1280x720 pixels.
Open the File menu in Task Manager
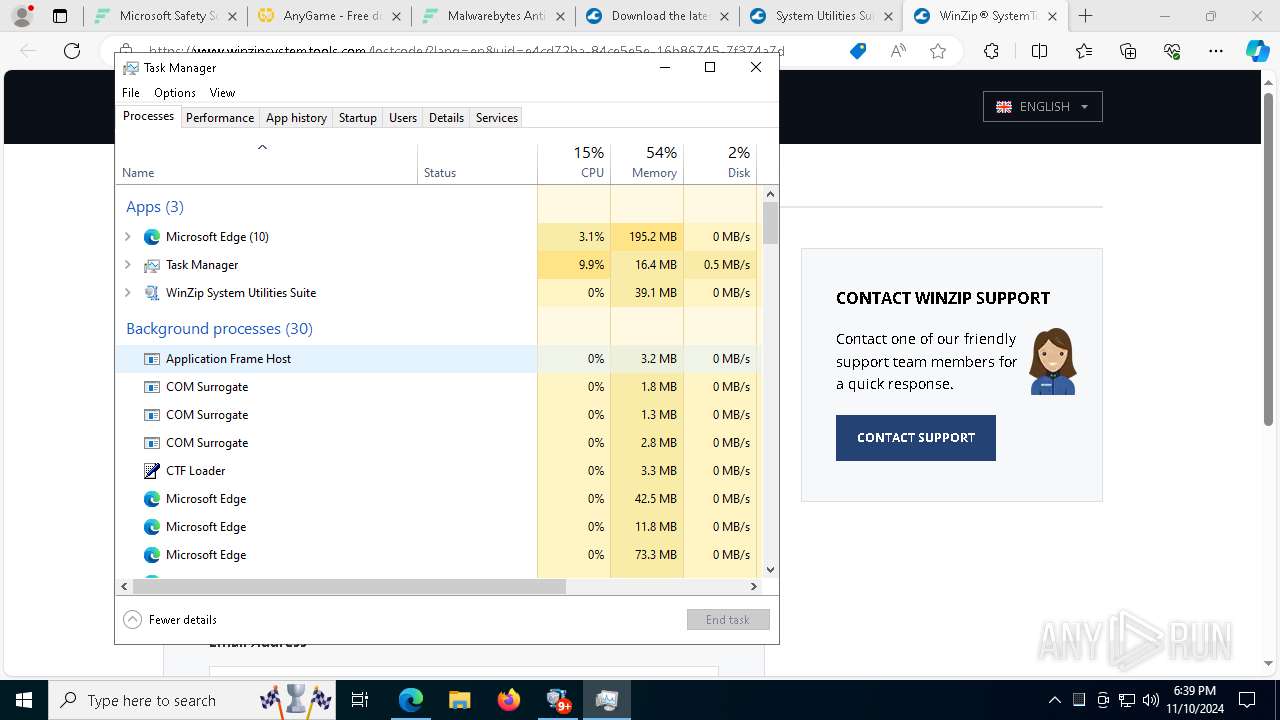click(x=131, y=93)
